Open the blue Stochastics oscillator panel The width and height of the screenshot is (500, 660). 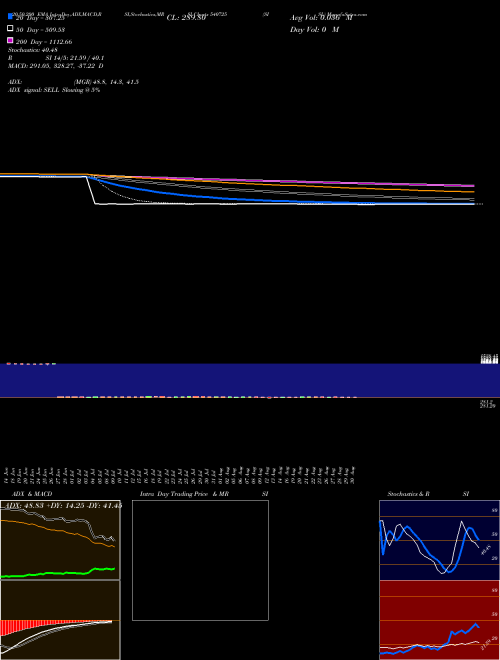click(439, 540)
